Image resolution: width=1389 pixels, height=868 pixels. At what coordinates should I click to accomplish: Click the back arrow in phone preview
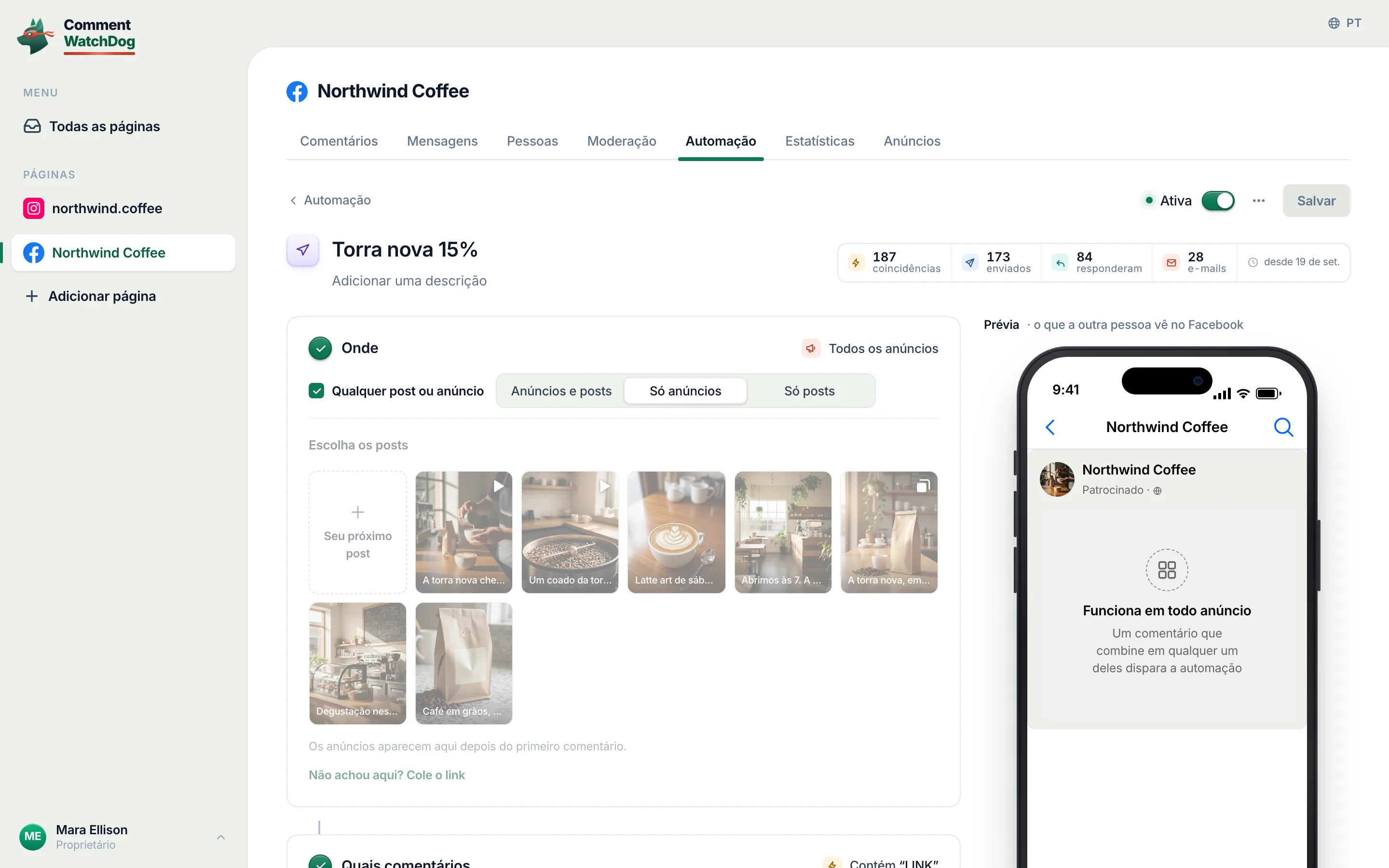click(1050, 427)
